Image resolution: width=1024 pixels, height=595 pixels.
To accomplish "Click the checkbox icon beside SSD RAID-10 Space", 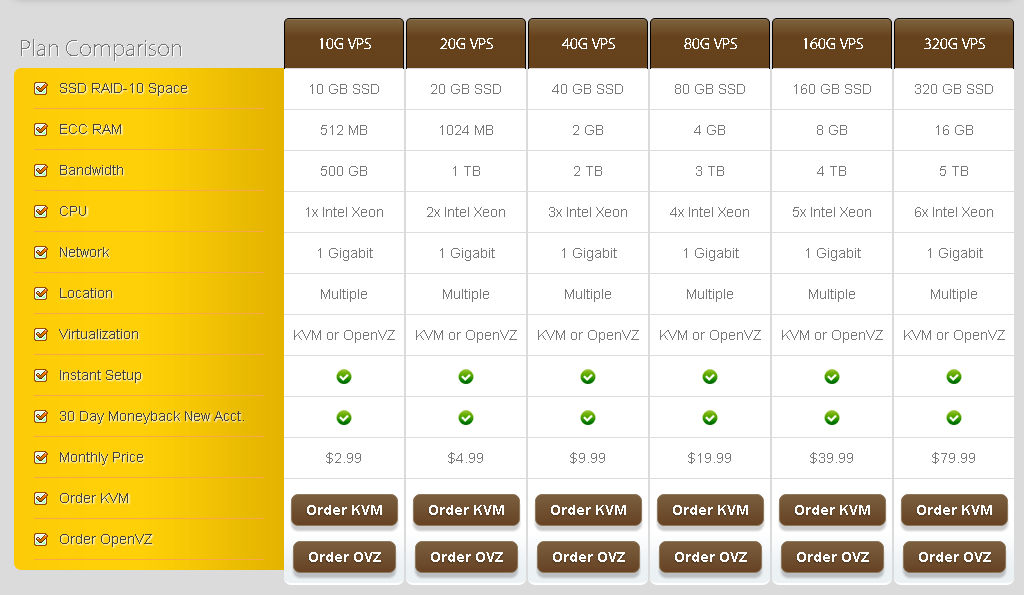I will pos(40,88).
